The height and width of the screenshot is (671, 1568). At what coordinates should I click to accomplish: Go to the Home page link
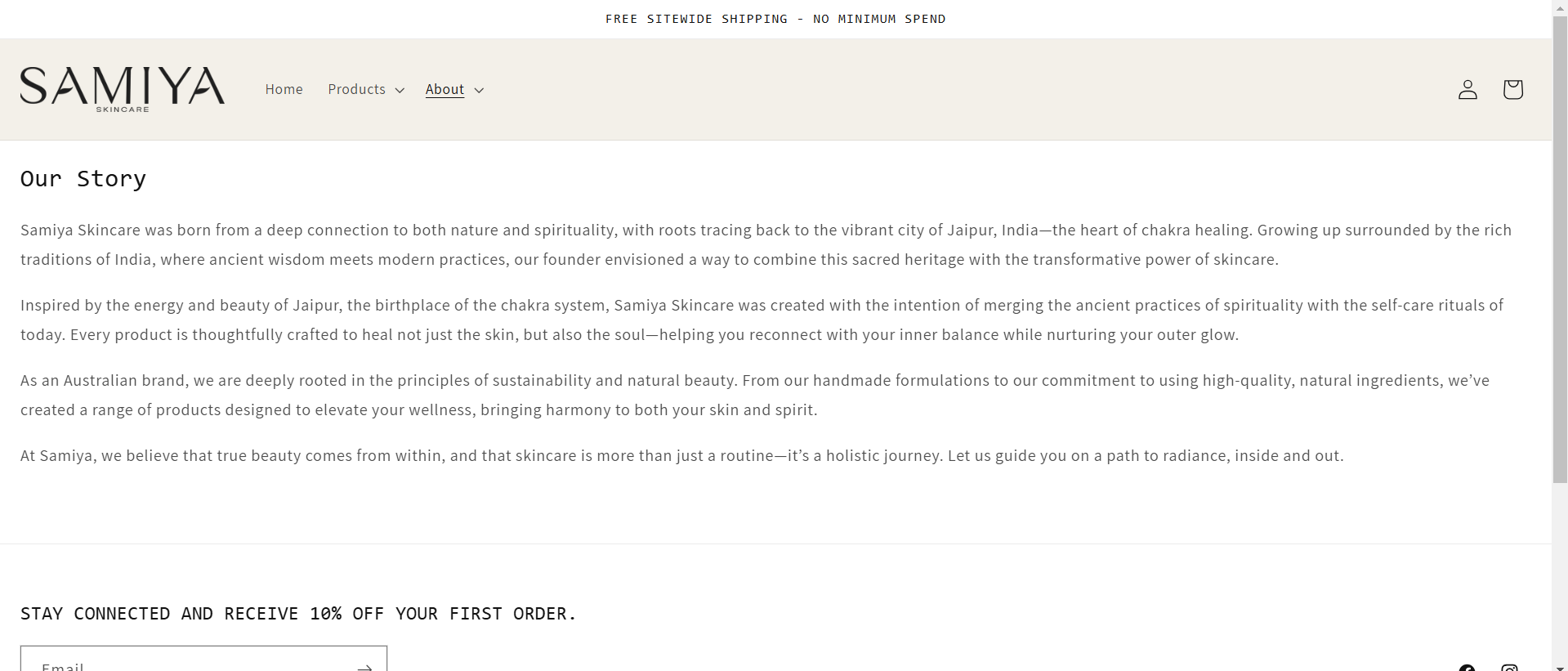284,89
